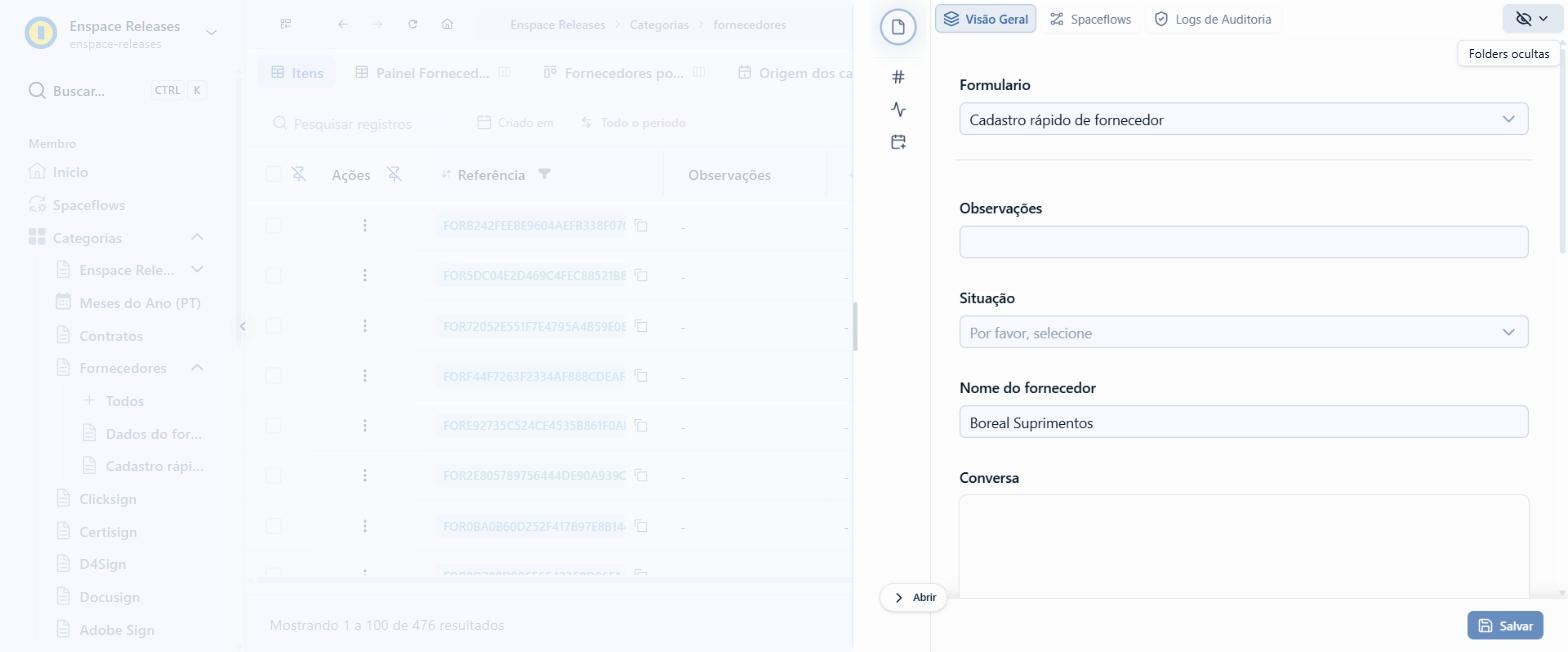This screenshot has width=1568, height=652.
Task: Open the actions menu for row FORE92735C524CE4535B861F0A
Action: click(x=365, y=426)
